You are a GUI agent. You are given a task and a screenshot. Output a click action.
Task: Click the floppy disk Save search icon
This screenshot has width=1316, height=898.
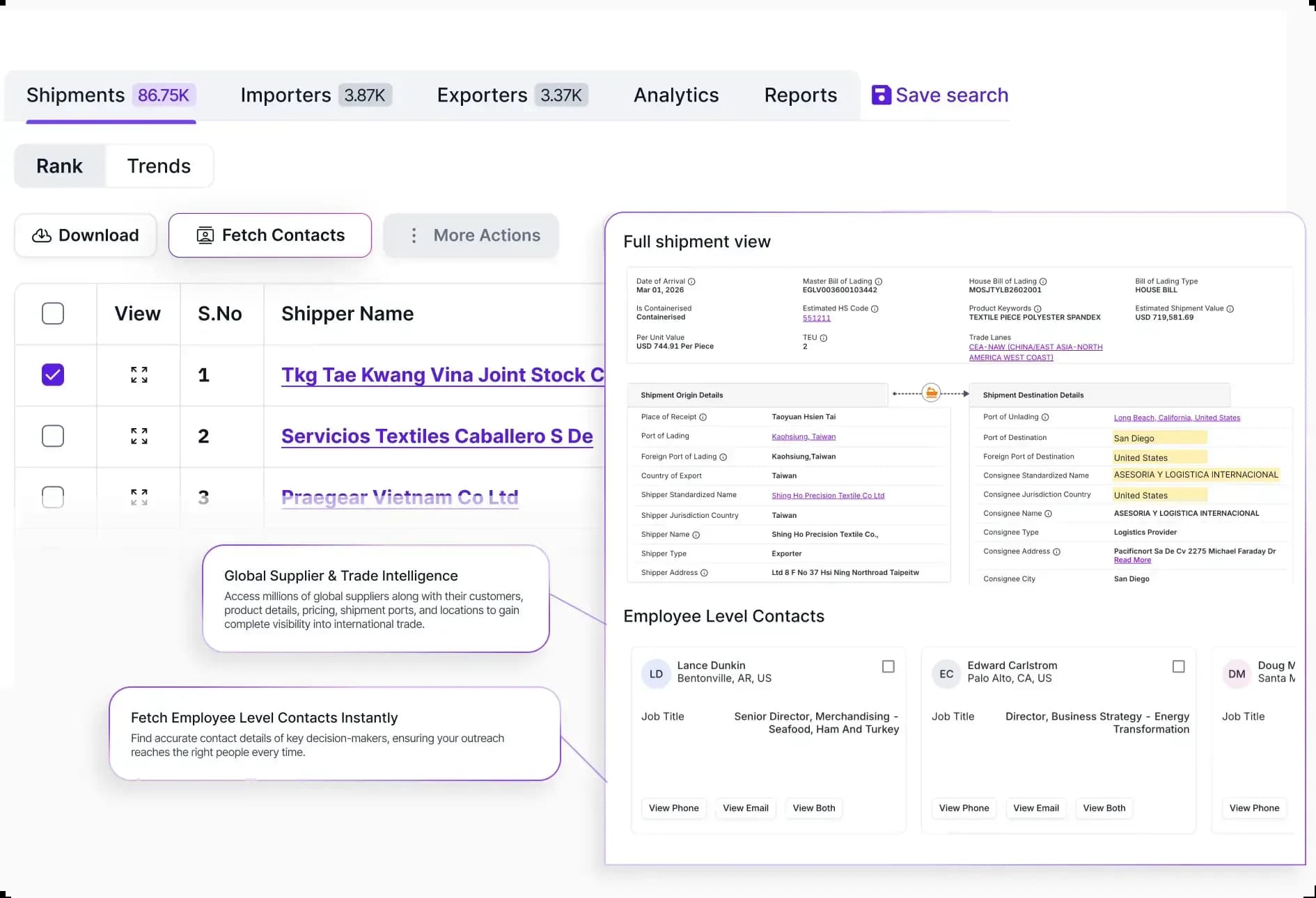[881, 95]
